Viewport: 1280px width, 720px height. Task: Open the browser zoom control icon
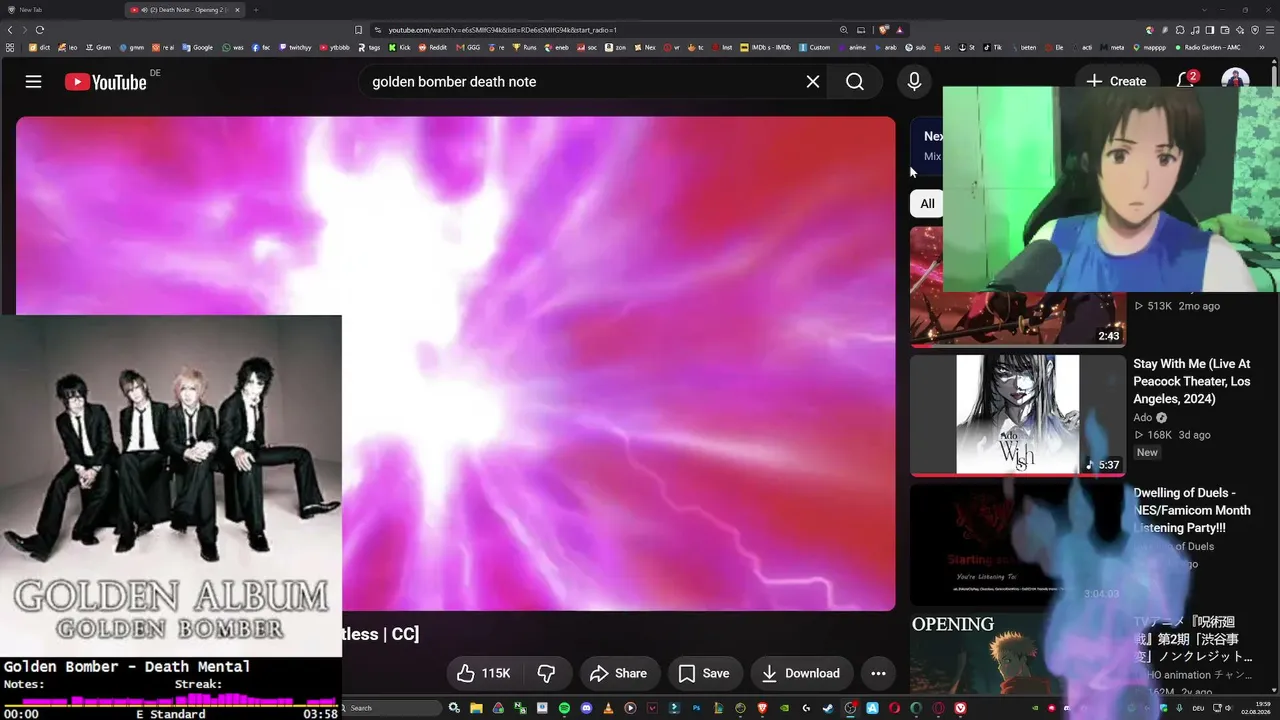[x=844, y=30]
